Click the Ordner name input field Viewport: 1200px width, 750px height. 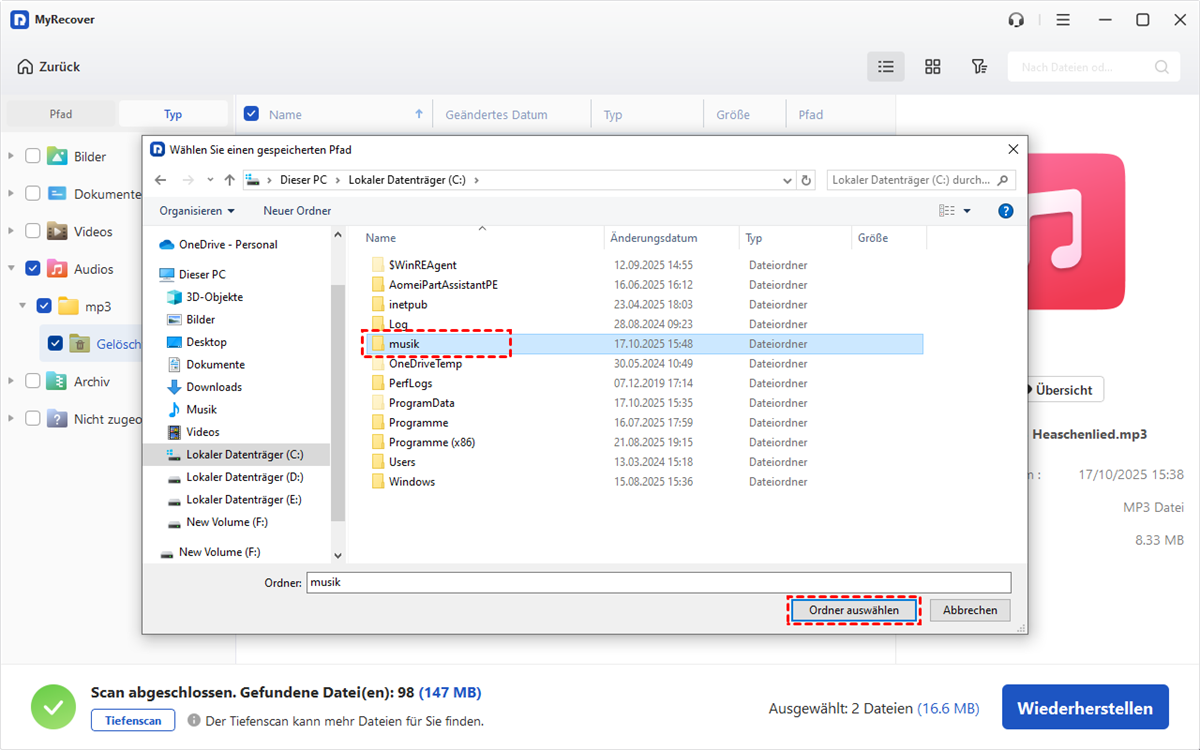point(658,582)
